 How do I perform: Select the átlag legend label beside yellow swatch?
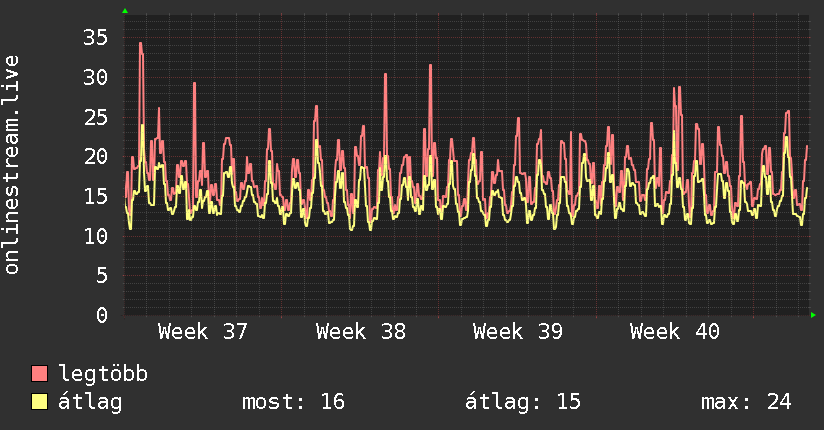(90, 402)
